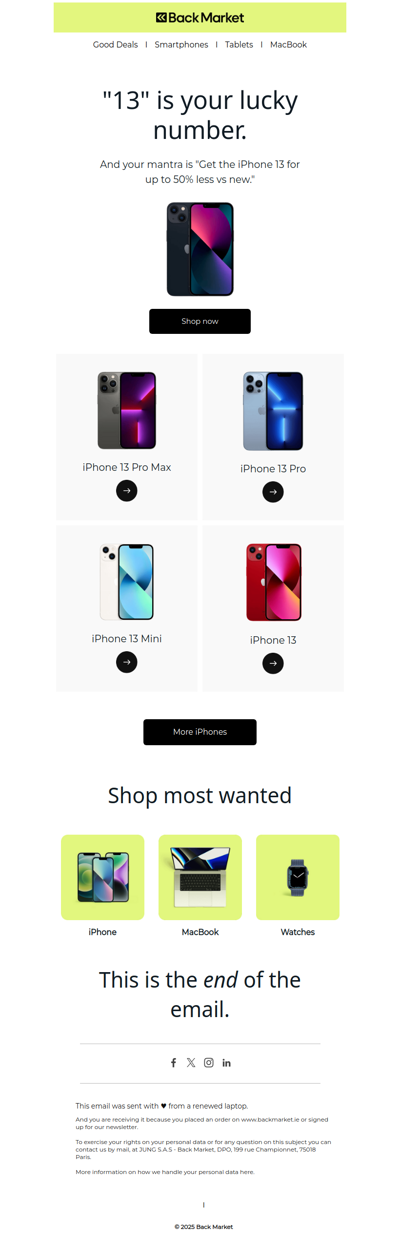Image resolution: width=400 pixels, height=1259 pixels.
Task: Go to the MacBook nav item
Action: pyautogui.click(x=289, y=45)
